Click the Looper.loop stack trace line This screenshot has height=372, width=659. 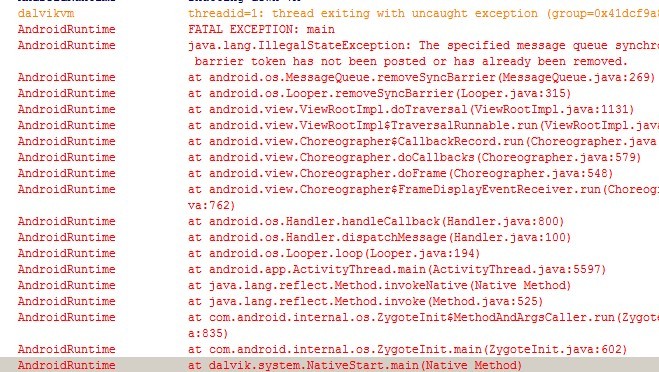(330, 253)
